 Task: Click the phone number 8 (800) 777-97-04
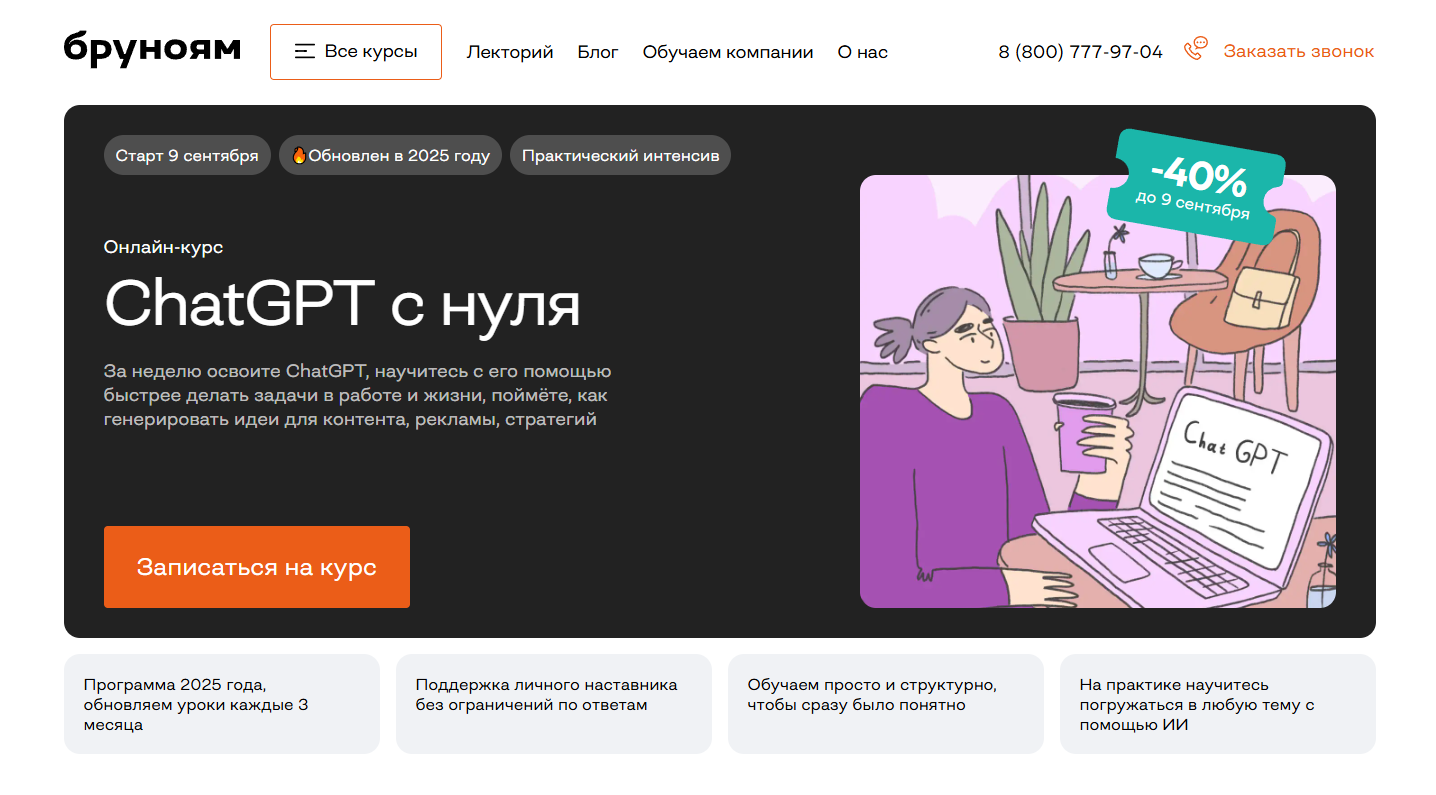tap(1081, 52)
